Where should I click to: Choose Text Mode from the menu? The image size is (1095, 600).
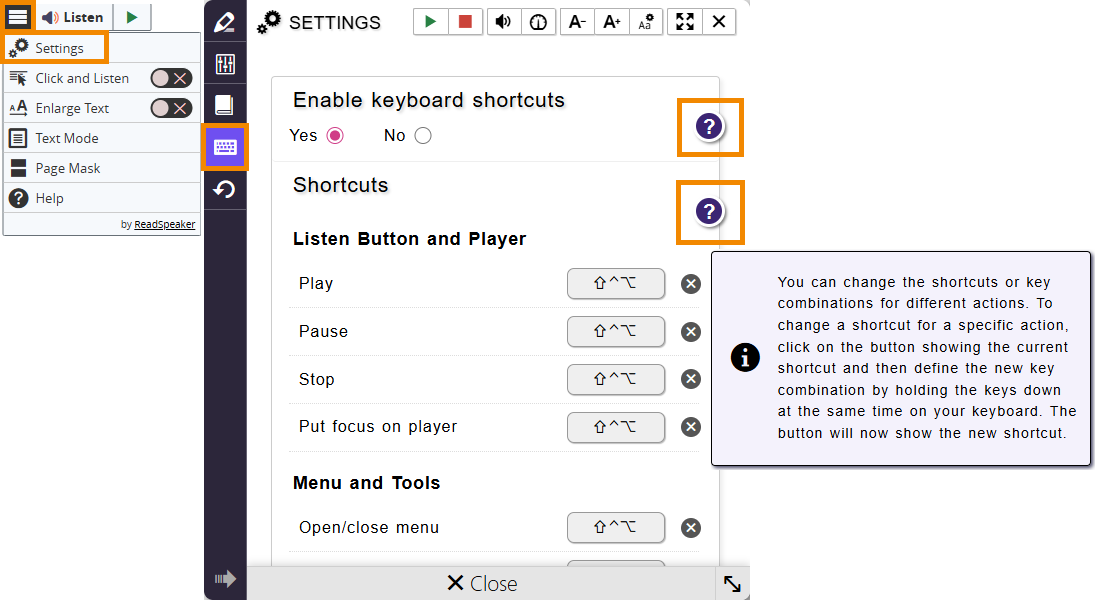point(67,138)
